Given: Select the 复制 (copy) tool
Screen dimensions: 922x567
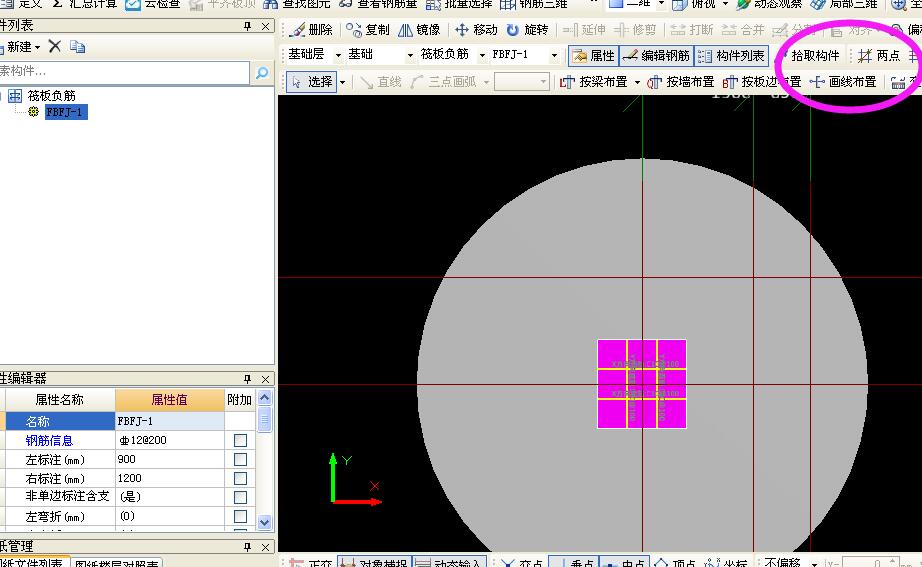Looking at the screenshot, I should [x=368, y=29].
